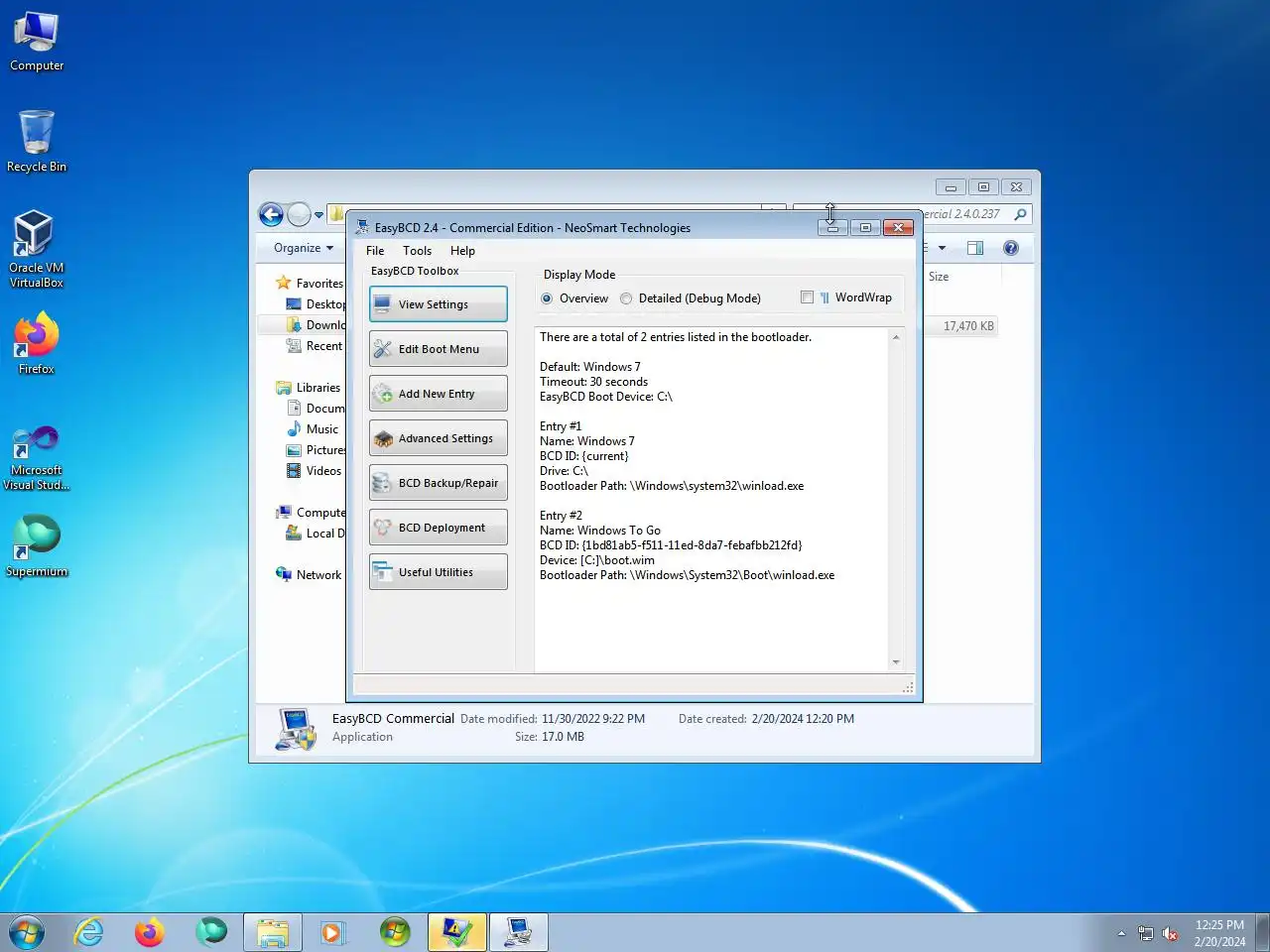Click the 17,470 KB file size cell
The width and height of the screenshot is (1270, 952).
pos(968,326)
